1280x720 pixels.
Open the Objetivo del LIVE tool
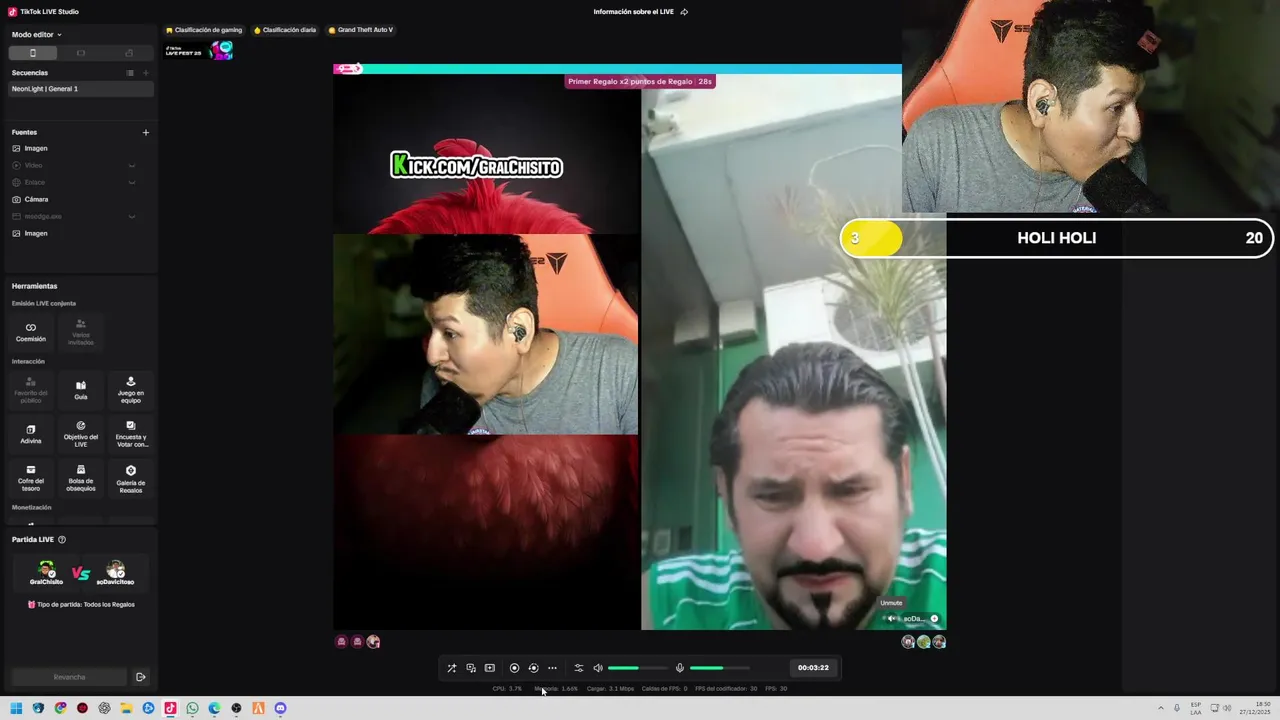81,433
